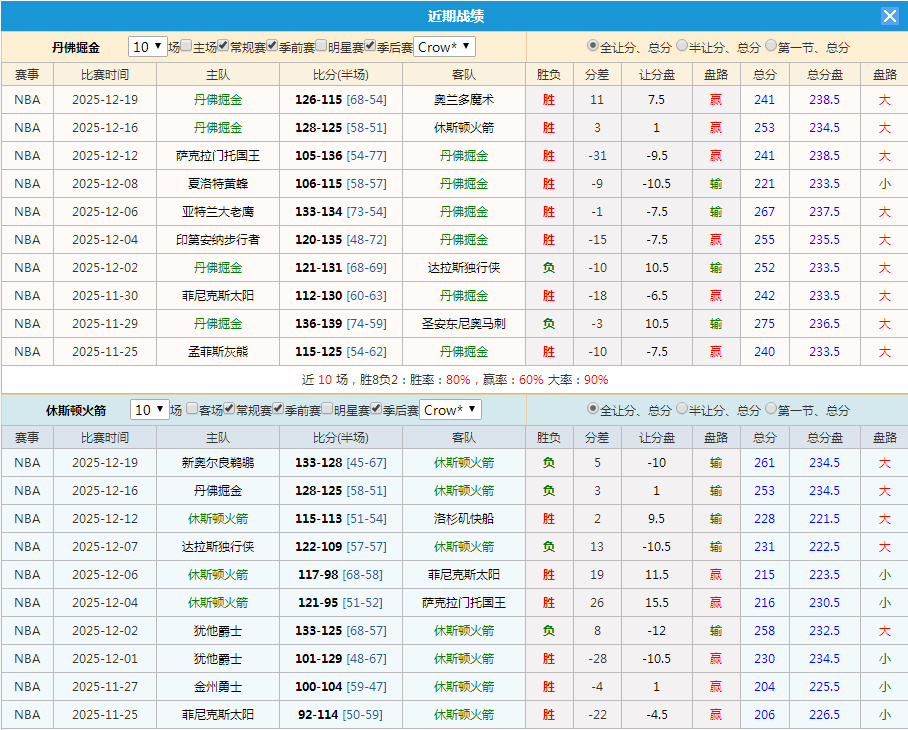Click total score 241 in the first row
This screenshot has height=730, width=908.
tap(764, 100)
